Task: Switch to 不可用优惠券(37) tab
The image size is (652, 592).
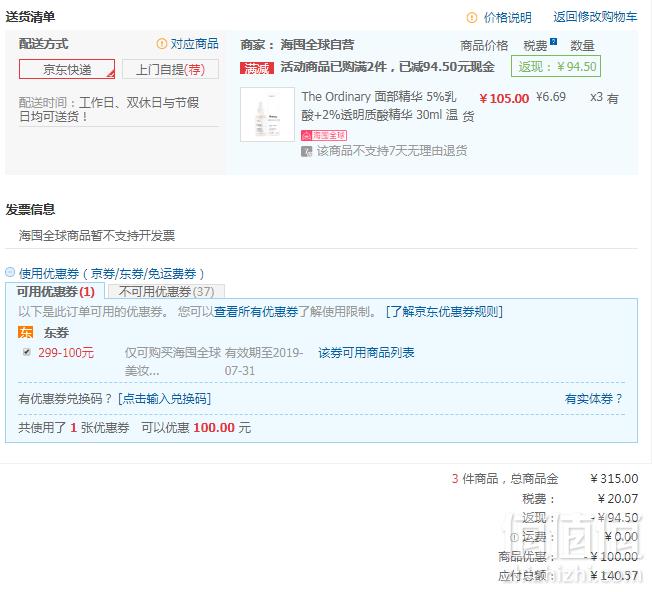Action: click(166, 291)
